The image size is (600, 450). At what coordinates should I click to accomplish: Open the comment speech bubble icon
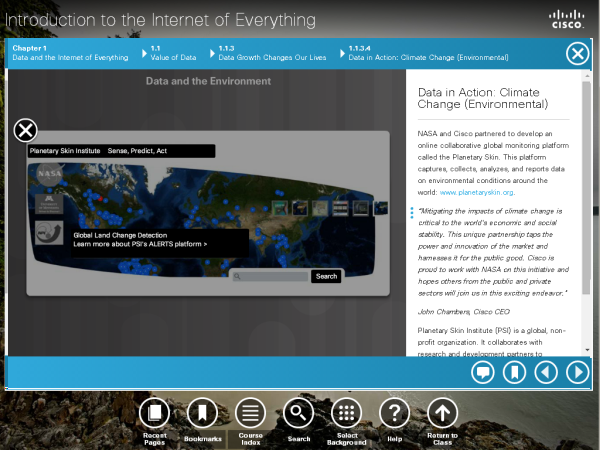click(x=483, y=373)
